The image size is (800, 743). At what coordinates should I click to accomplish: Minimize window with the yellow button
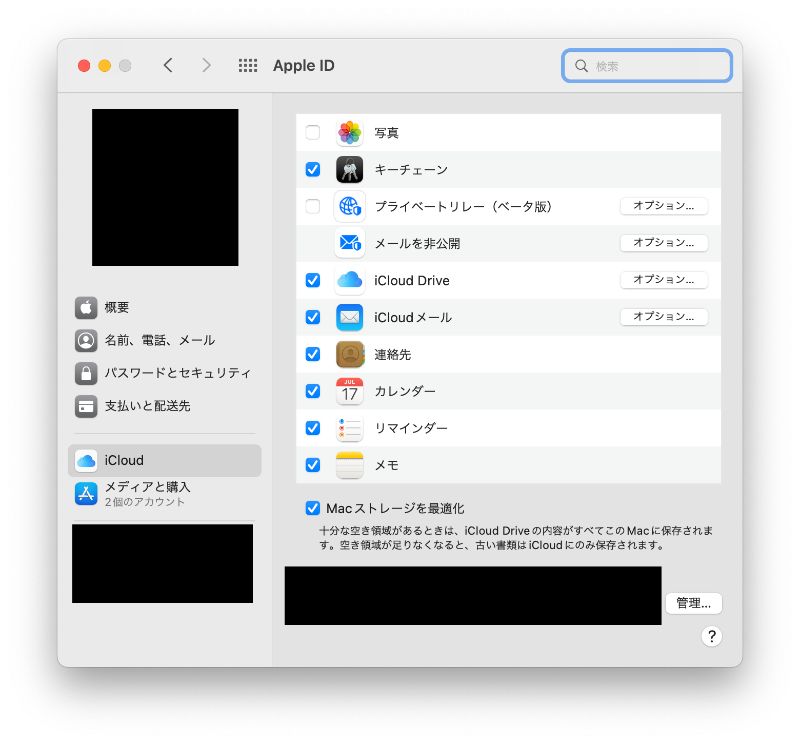click(x=105, y=66)
